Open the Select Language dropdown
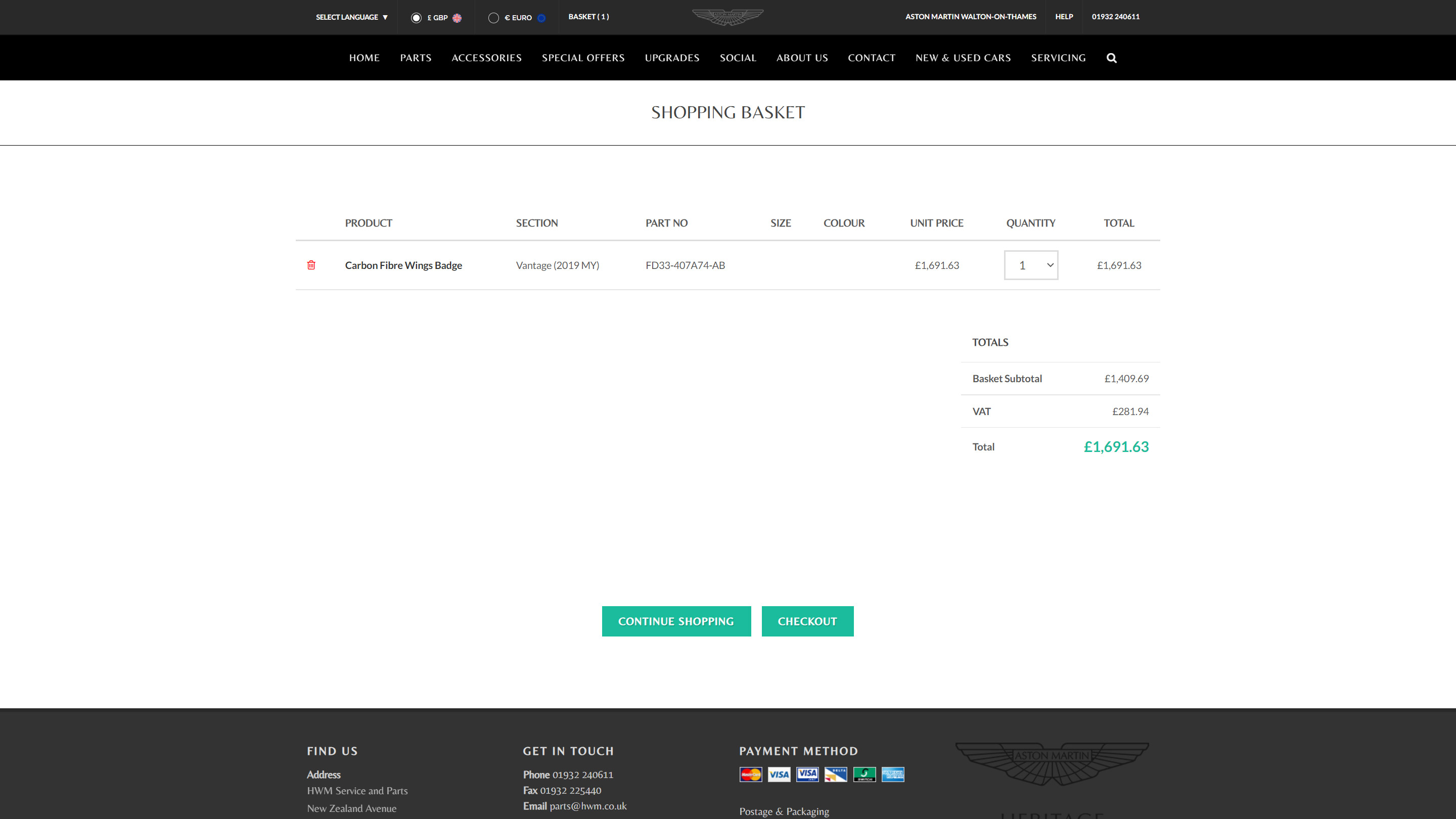 click(x=351, y=17)
